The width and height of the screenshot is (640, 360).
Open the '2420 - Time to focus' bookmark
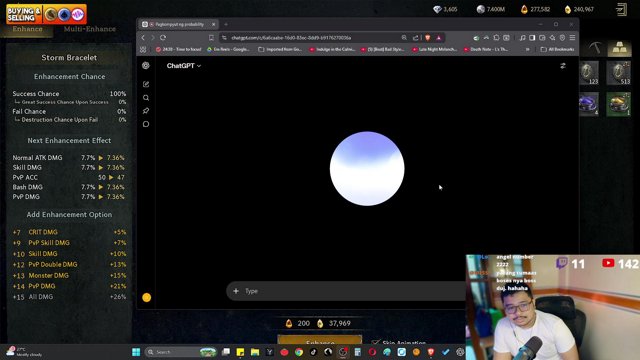point(179,49)
